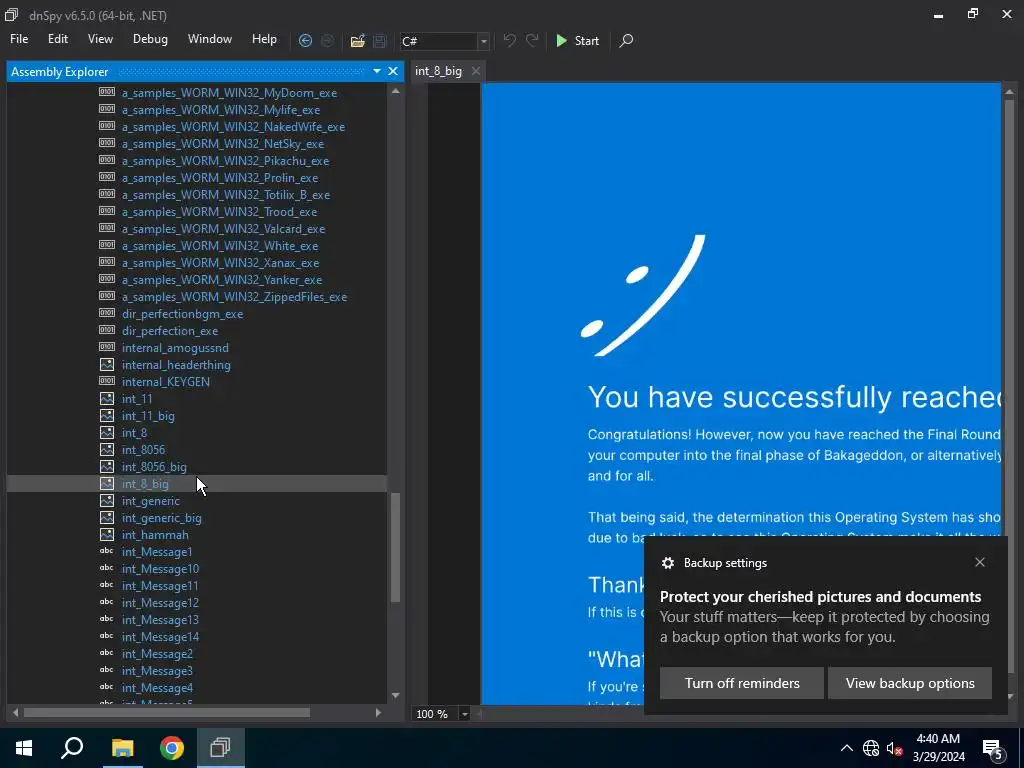Click image icon beside int_8056_big
Image resolution: width=1024 pixels, height=768 pixels.
106,466
